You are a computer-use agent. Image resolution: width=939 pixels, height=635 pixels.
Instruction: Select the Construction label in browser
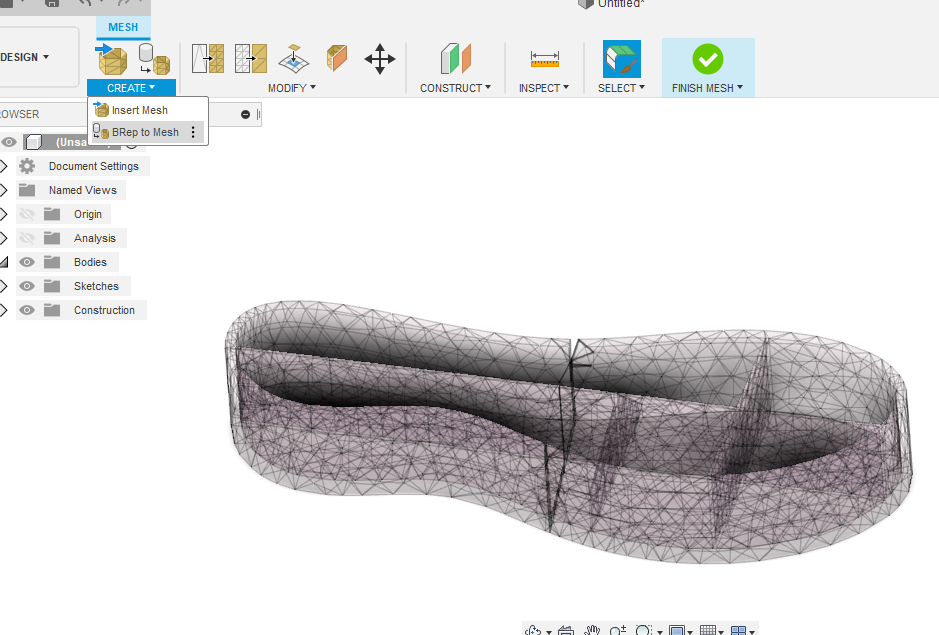point(104,310)
